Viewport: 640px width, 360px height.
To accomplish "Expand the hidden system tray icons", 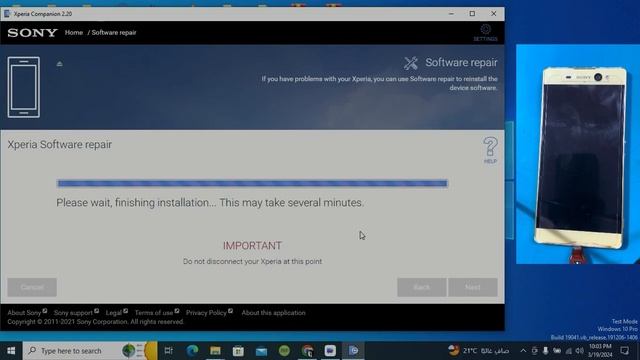I will click(x=523, y=351).
